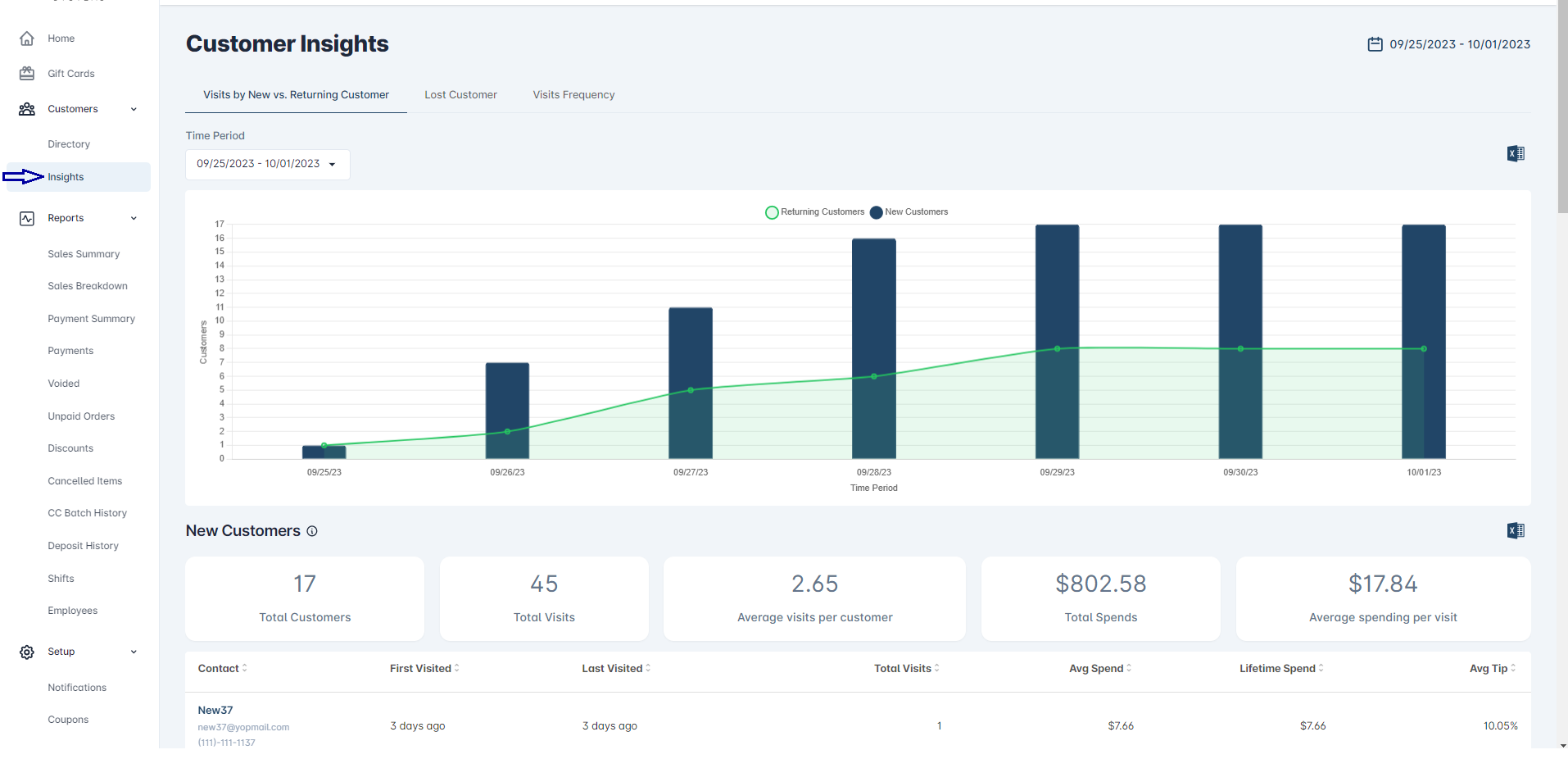Collapse the Reports sidebar section
Image resolution: width=1568 pixels, height=759 pixels.
point(134,218)
